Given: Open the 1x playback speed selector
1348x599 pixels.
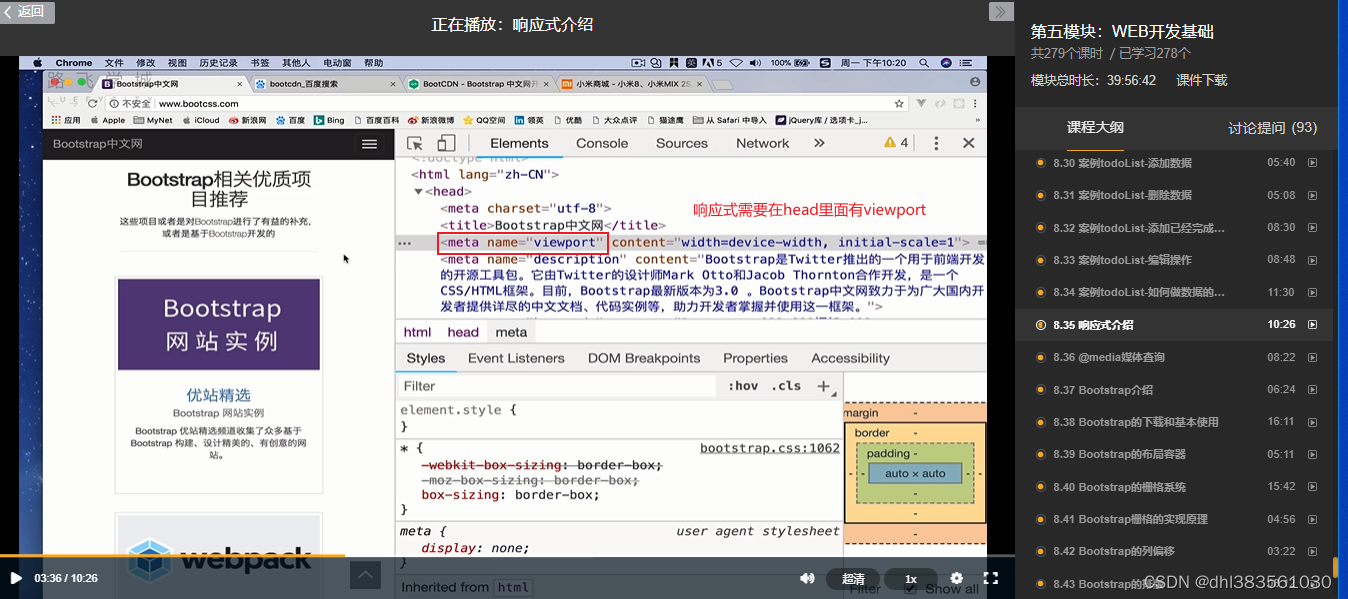Looking at the screenshot, I should (x=911, y=578).
